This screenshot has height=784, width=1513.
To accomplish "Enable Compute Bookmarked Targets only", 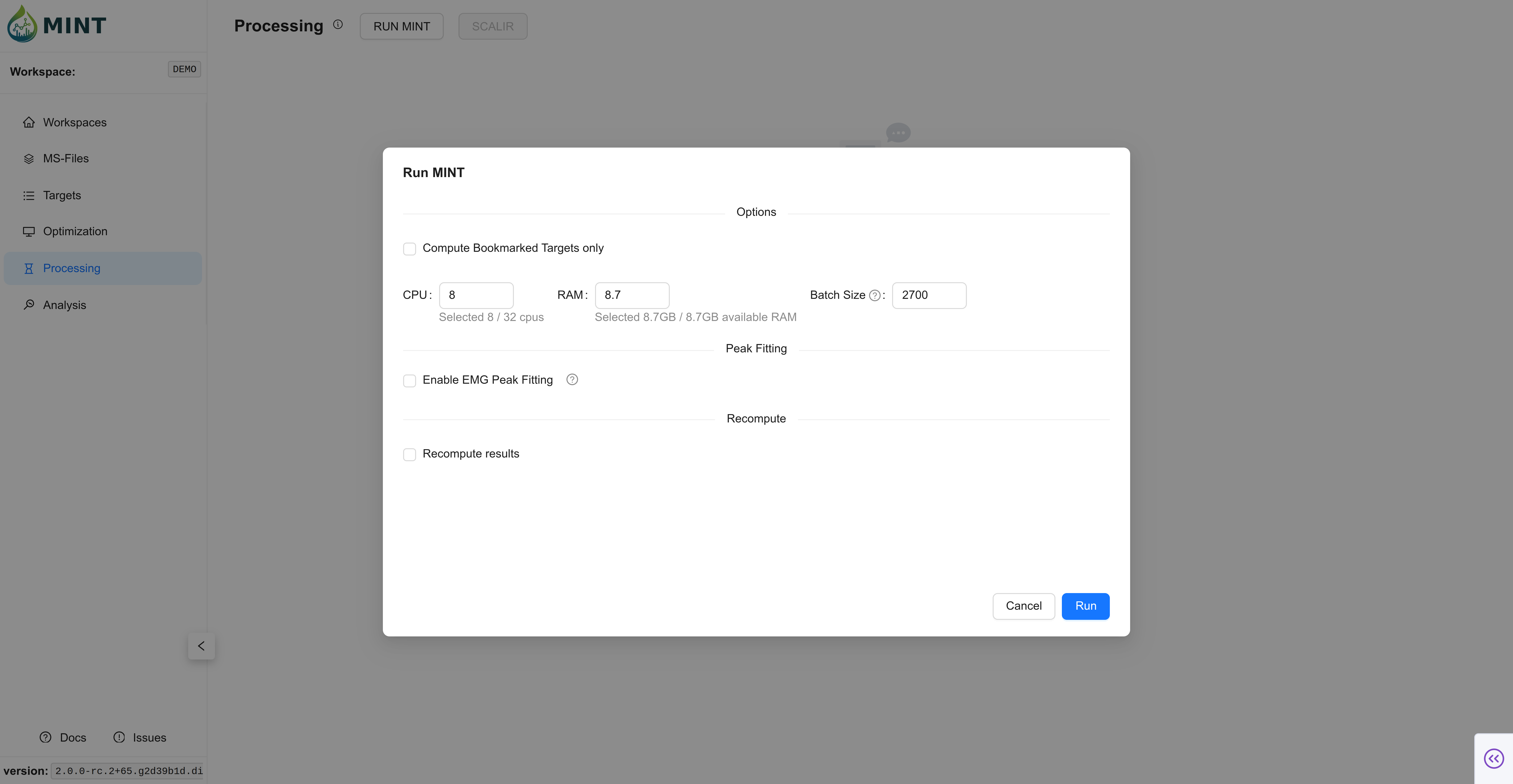I will [409, 249].
